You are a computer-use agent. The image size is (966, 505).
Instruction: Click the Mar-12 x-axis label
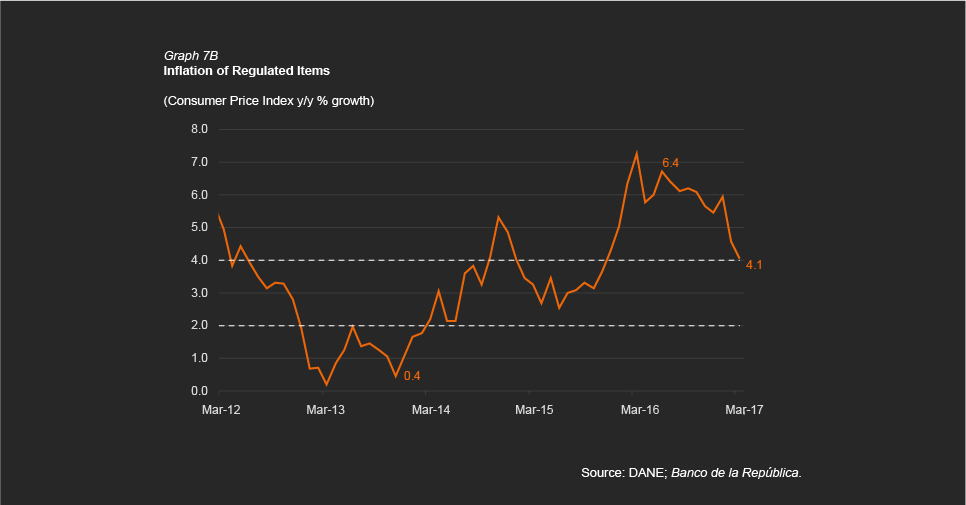[220, 410]
